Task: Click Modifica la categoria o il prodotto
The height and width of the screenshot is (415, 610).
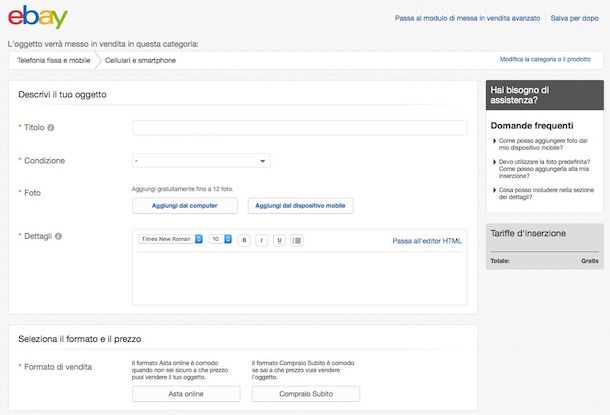Action: coord(545,60)
